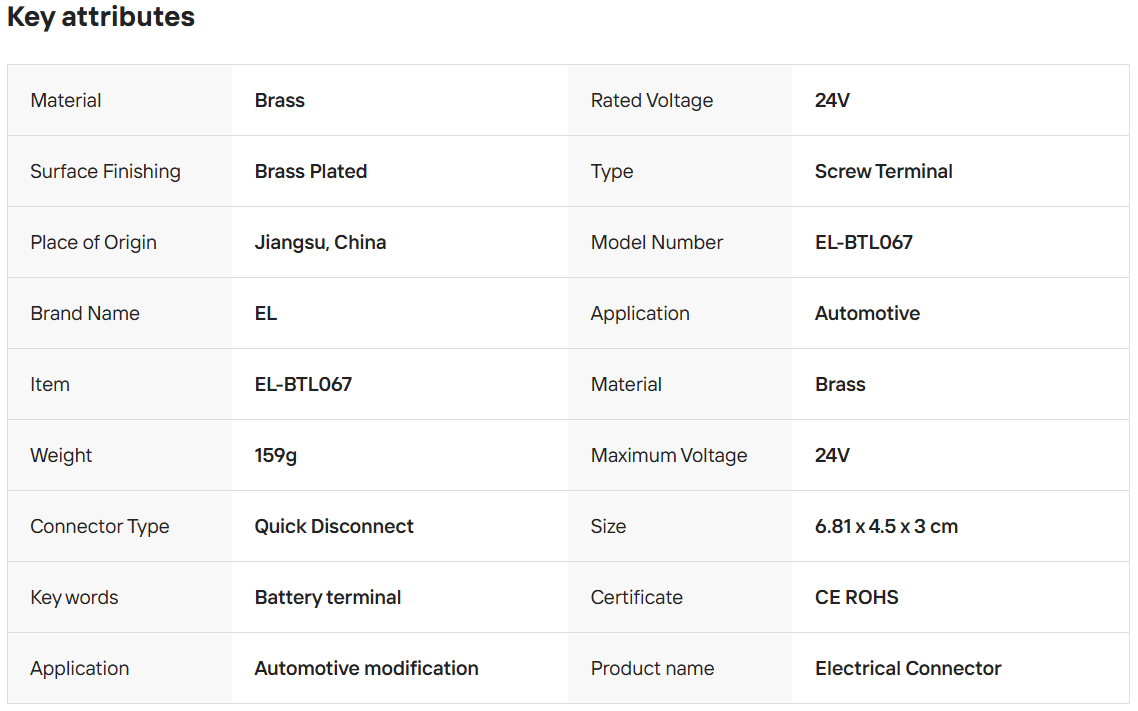The width and height of the screenshot is (1138, 711).
Task: Click the "Rated Voltage" label
Action: click(x=652, y=100)
